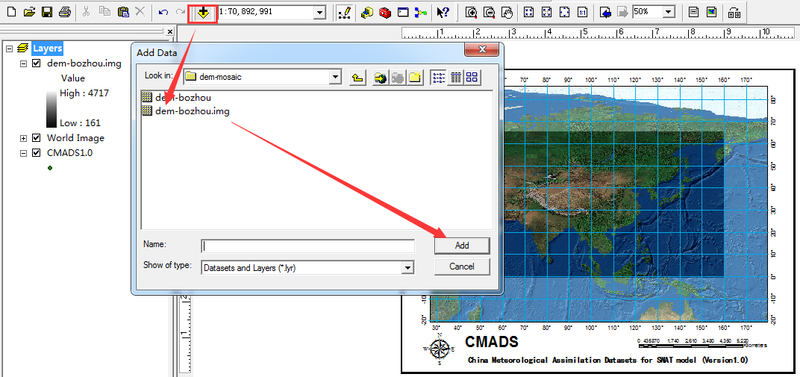Click the Print icon in toolbar

(64, 12)
